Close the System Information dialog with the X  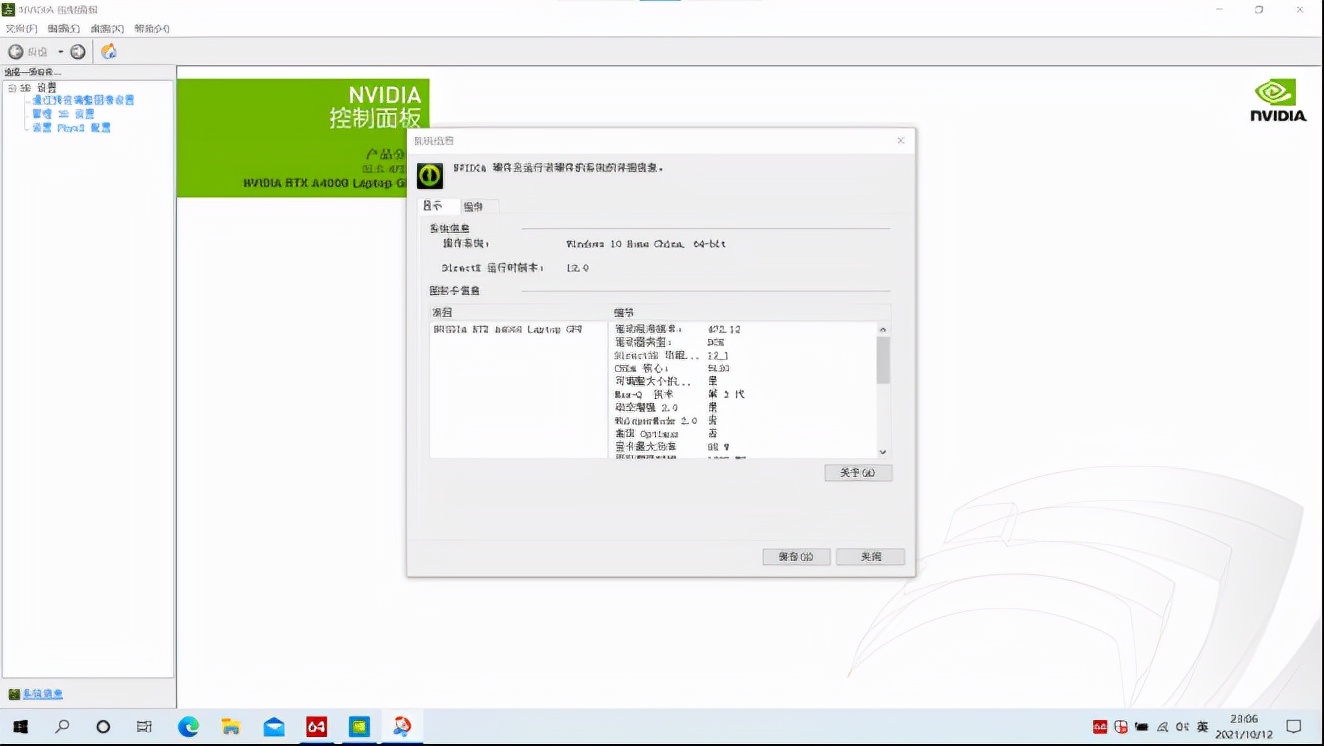click(901, 141)
